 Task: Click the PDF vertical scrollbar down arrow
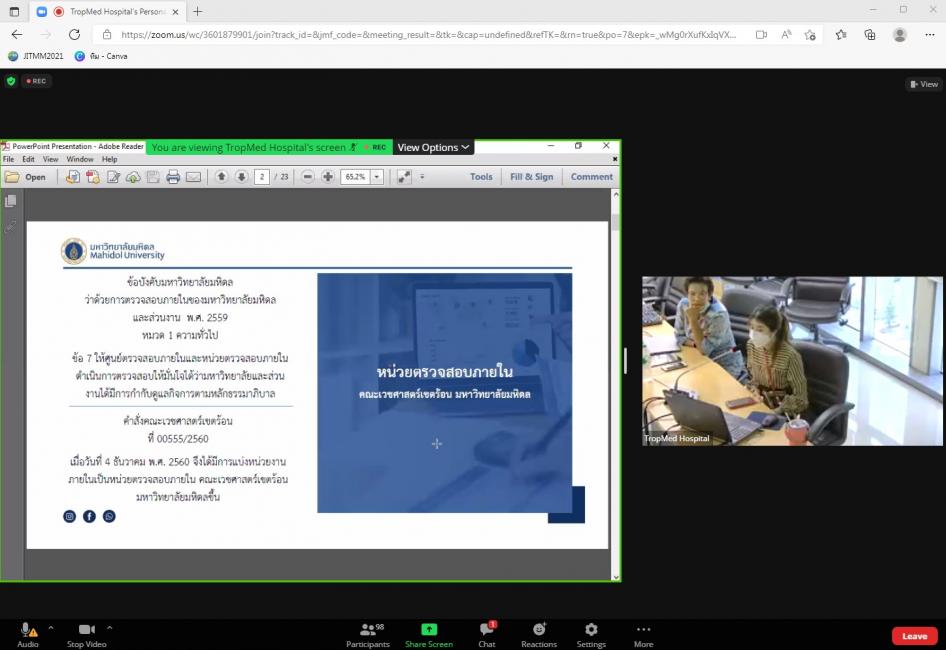pyautogui.click(x=615, y=577)
